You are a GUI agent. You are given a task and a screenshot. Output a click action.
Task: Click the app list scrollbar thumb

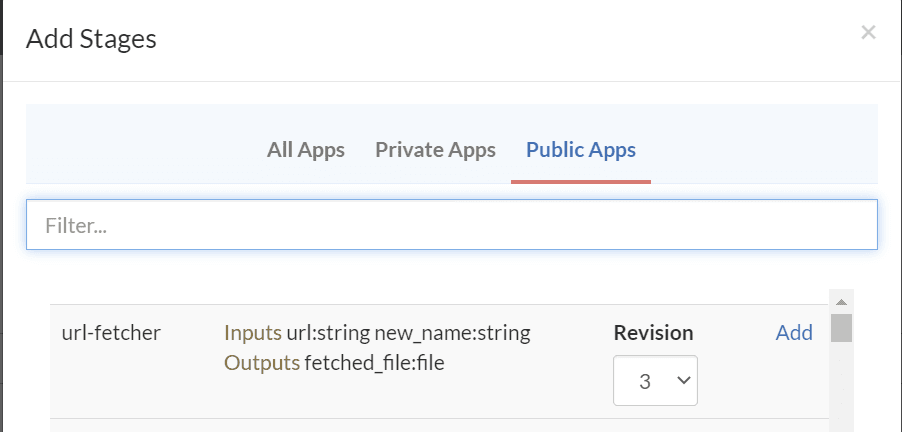(x=842, y=328)
